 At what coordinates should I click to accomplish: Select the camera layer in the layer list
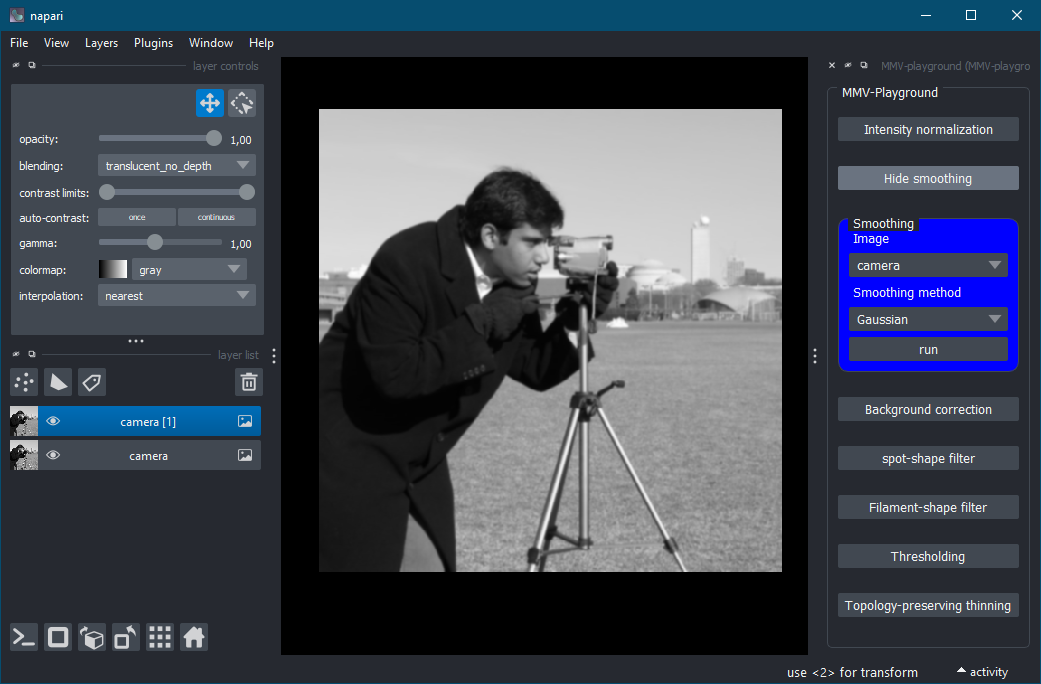tap(148, 455)
